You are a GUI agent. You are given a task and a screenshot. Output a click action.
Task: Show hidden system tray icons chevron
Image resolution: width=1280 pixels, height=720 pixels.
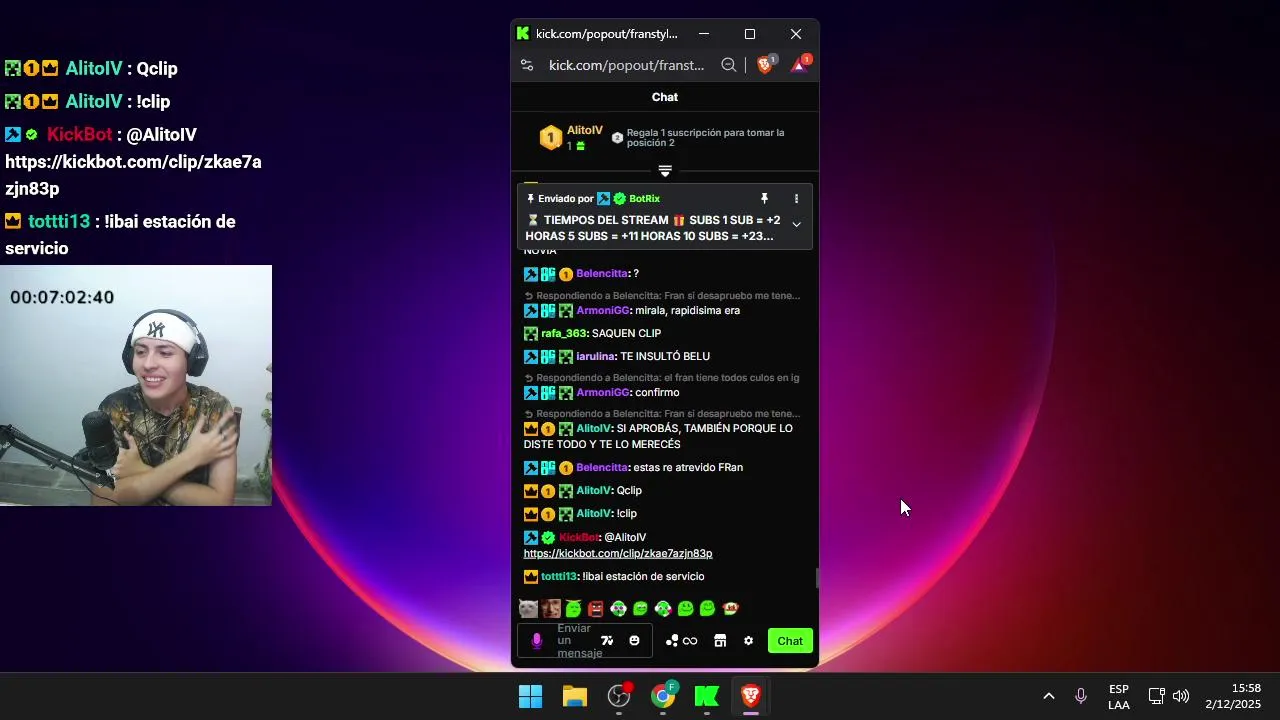pos(1048,696)
